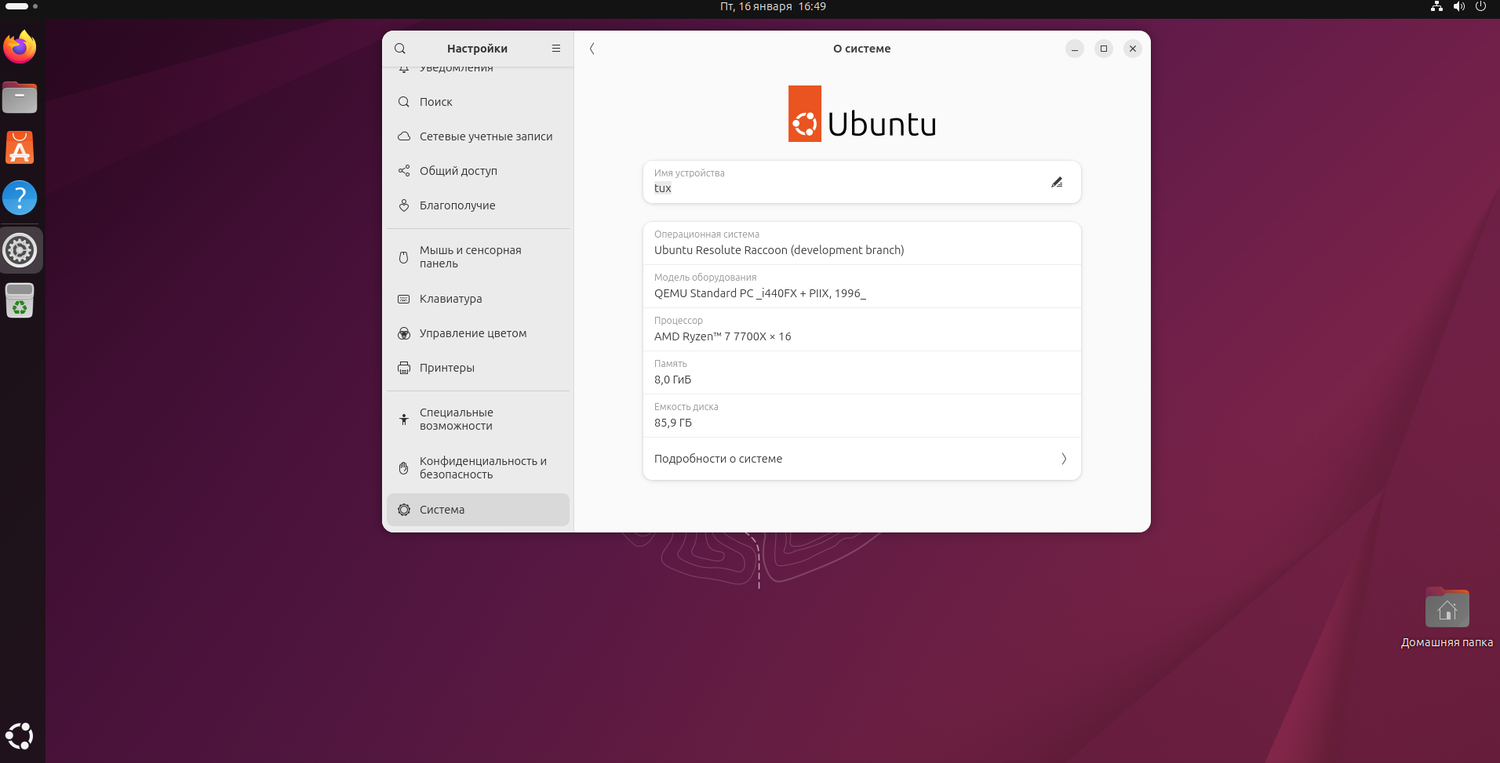
Task: Select the search icon in Settings sidebar
Action: (x=400, y=48)
